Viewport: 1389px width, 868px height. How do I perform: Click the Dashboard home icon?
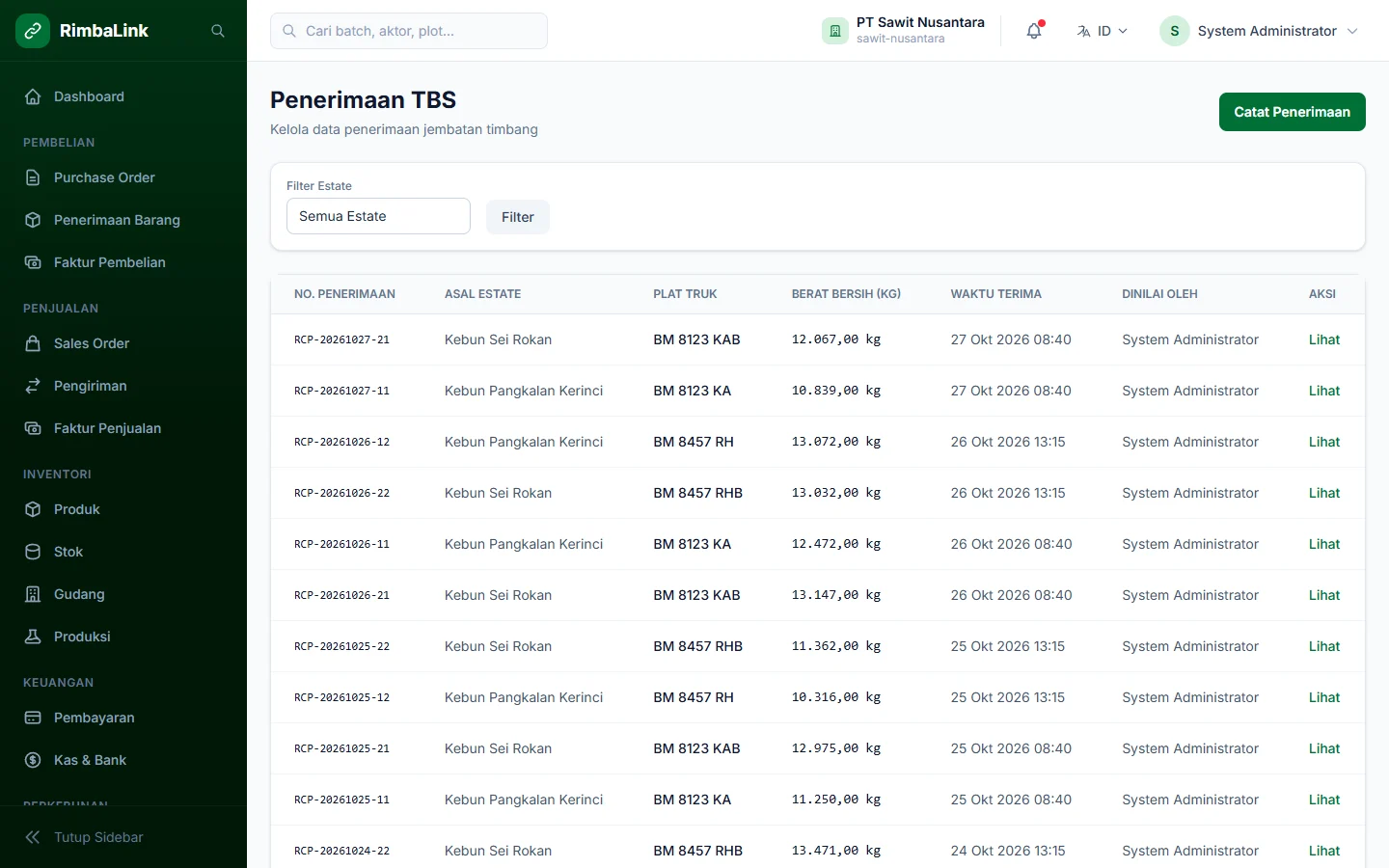(x=33, y=96)
